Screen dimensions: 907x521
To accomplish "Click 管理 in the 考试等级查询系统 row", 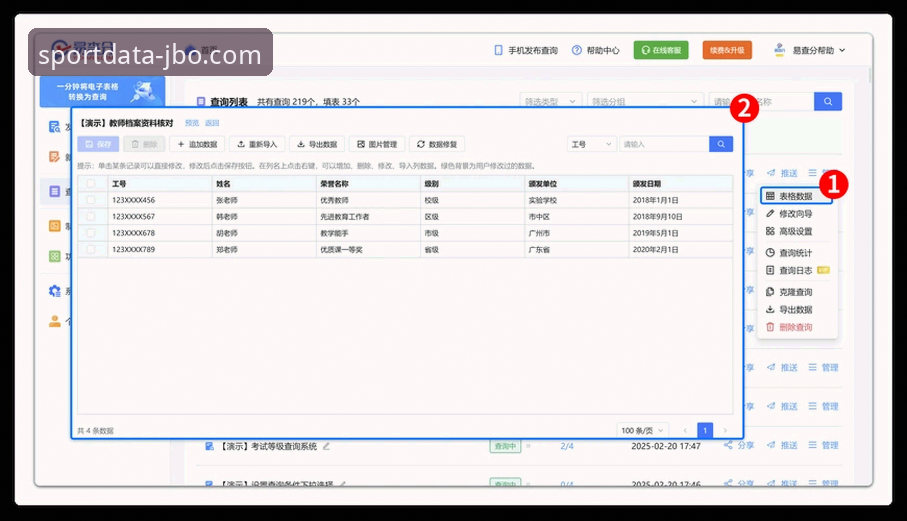I will [x=824, y=445].
